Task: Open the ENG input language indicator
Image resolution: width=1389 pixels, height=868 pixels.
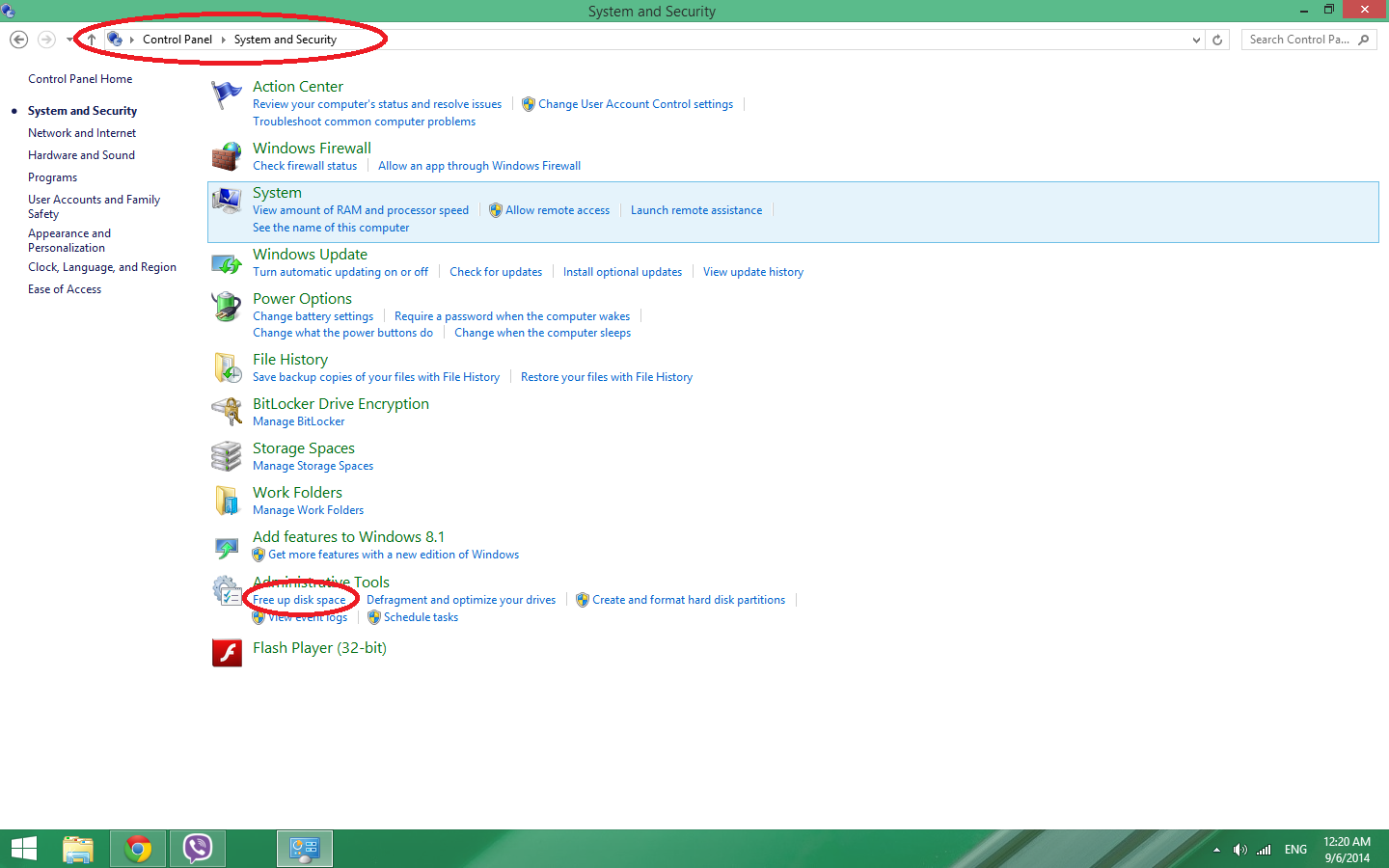Action: tap(1295, 850)
